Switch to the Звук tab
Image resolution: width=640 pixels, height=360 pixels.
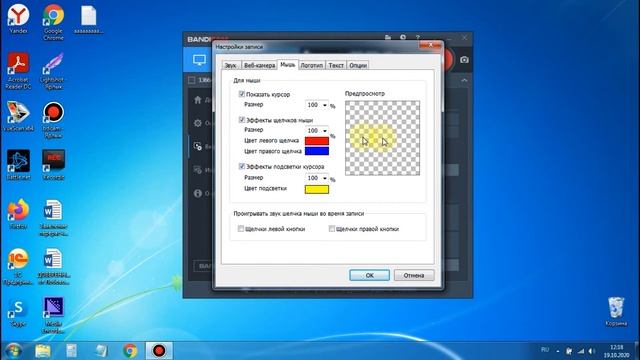[x=231, y=65]
